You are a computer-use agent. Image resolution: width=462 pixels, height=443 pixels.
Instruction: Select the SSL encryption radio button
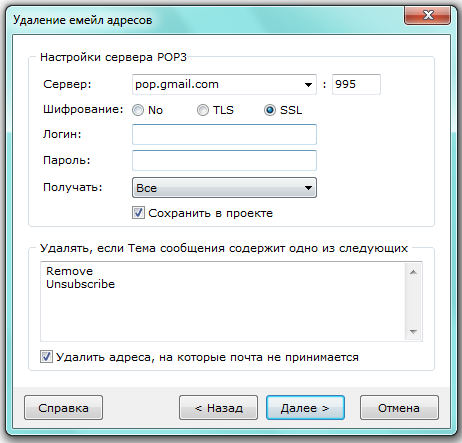270,110
